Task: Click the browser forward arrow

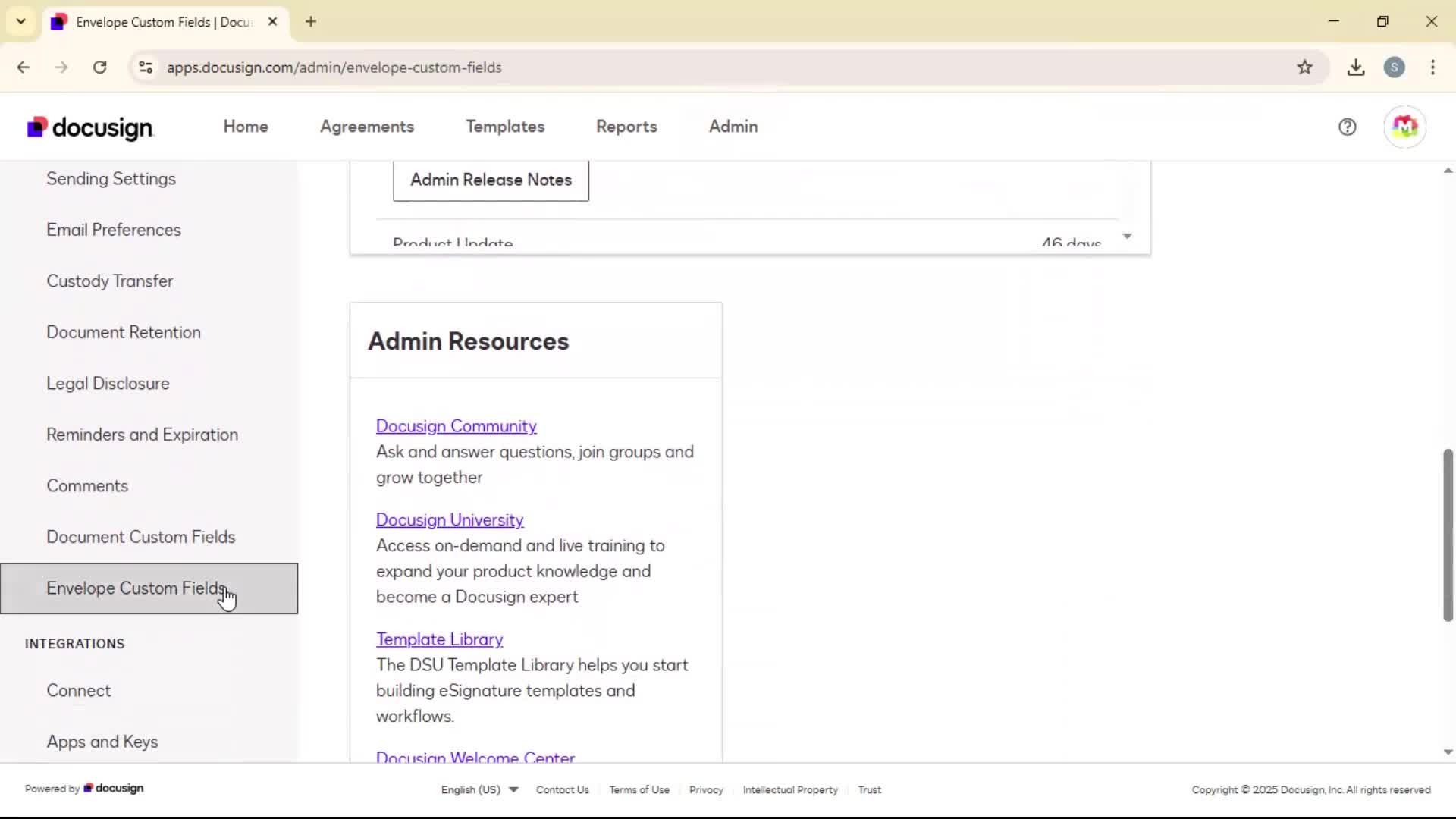Action: pos(61,67)
